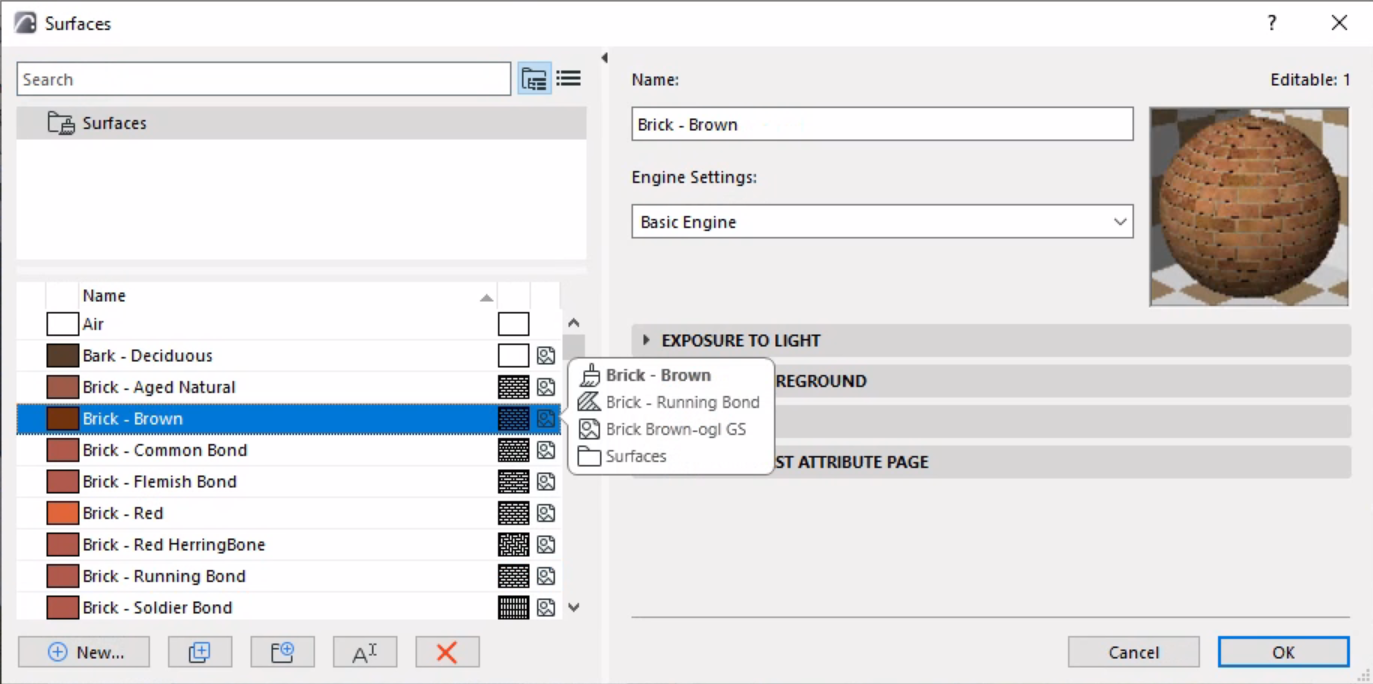The image size is (1373, 684).
Task: Click the Brick - Red color swatch
Action: tap(62, 513)
